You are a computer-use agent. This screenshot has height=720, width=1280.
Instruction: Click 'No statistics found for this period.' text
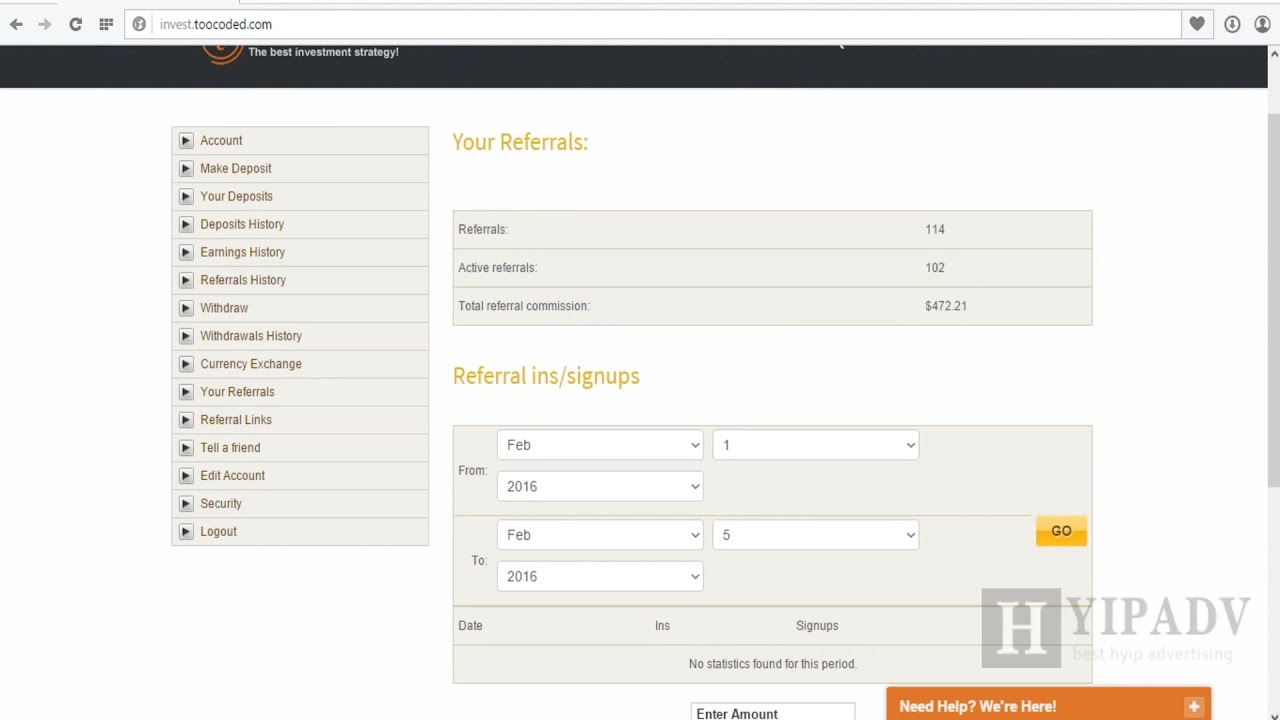(x=772, y=664)
